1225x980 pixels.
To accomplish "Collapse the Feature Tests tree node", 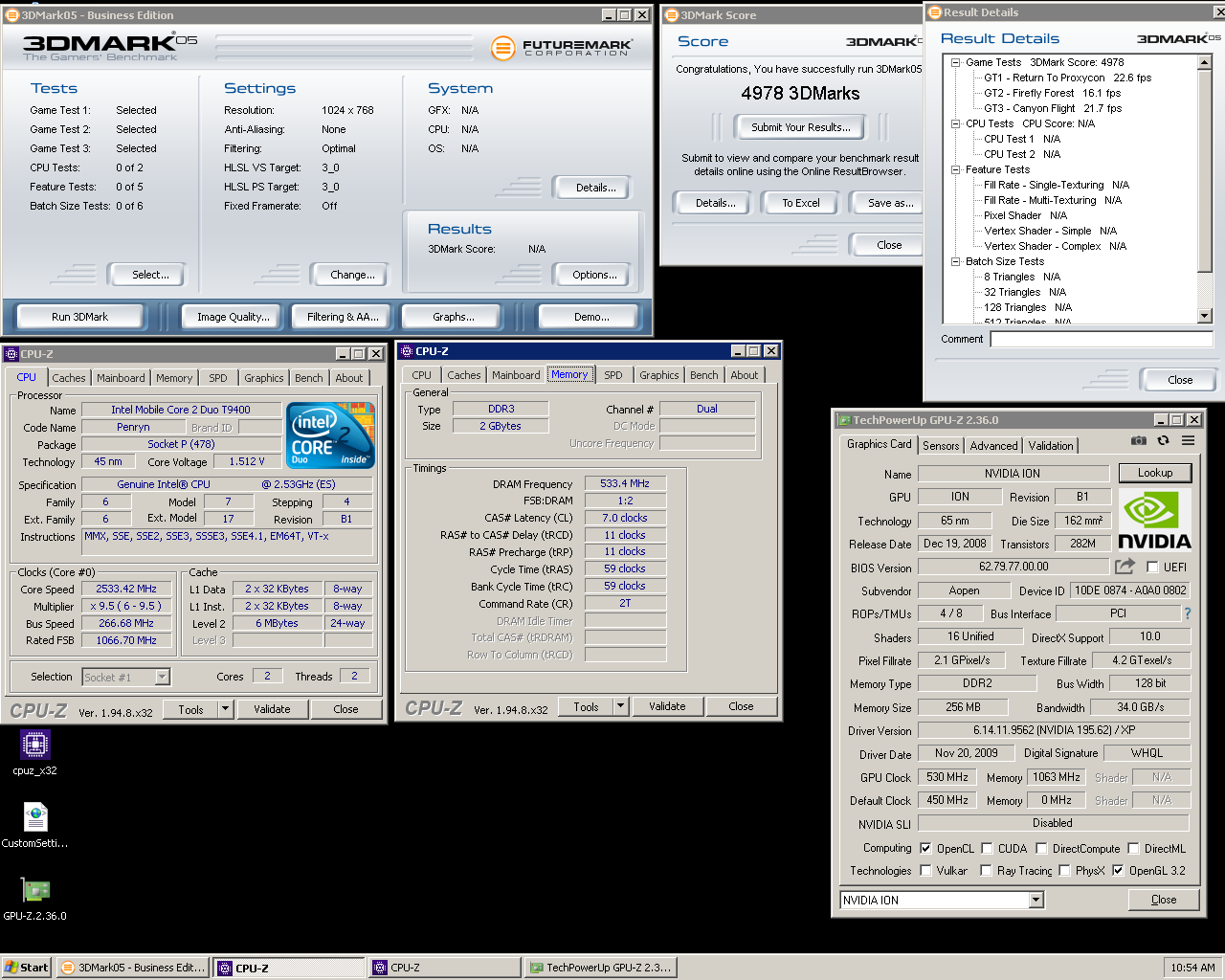I will point(955,169).
